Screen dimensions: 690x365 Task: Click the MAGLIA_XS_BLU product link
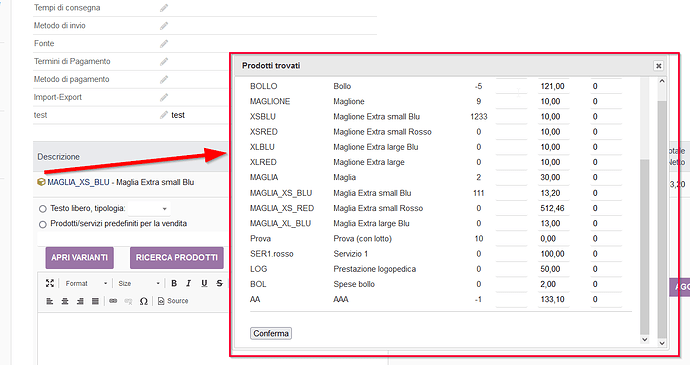pos(78,182)
